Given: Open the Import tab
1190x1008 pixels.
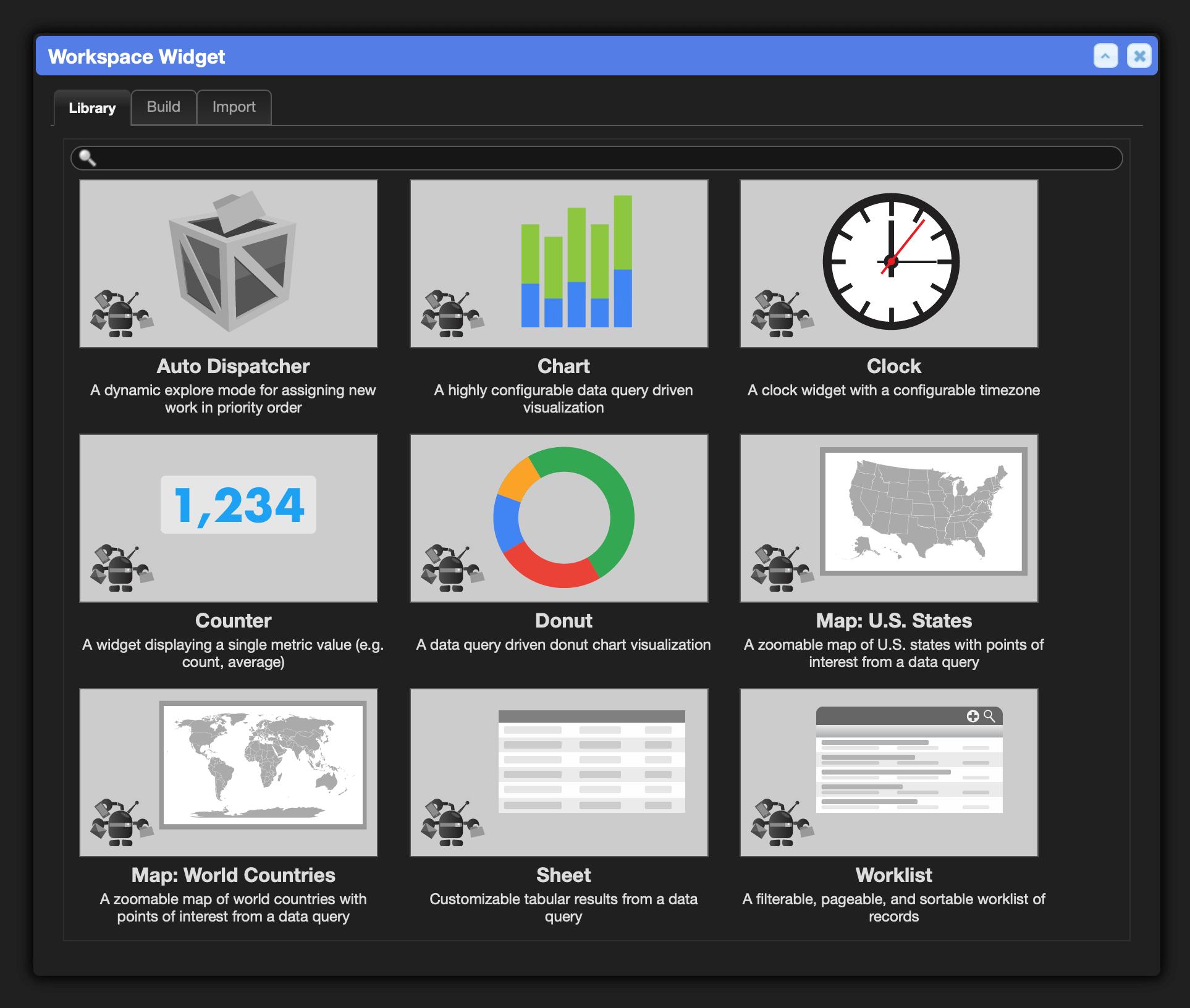Looking at the screenshot, I should pyautogui.click(x=234, y=107).
